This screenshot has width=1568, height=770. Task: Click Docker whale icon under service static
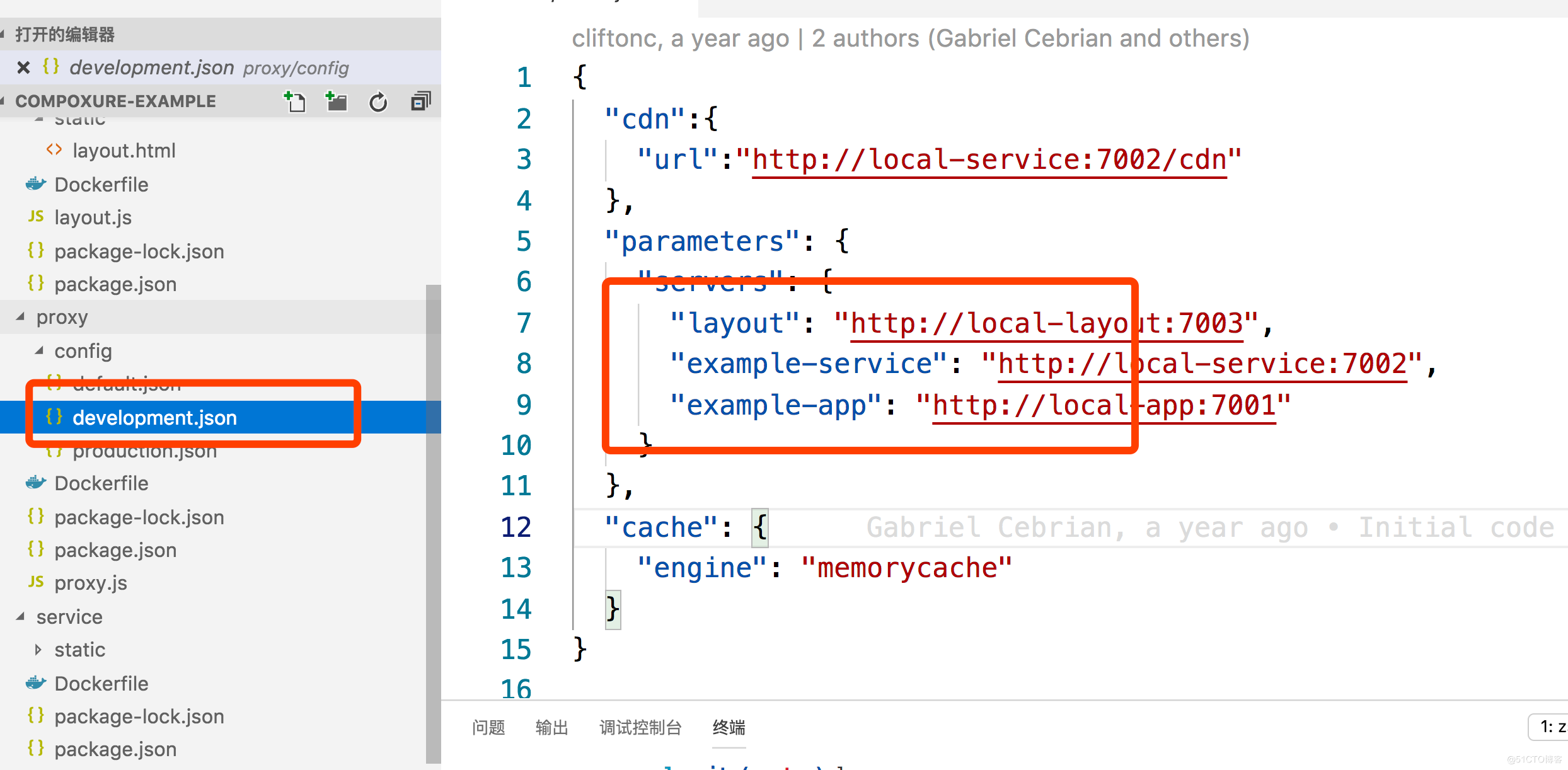pos(36,683)
